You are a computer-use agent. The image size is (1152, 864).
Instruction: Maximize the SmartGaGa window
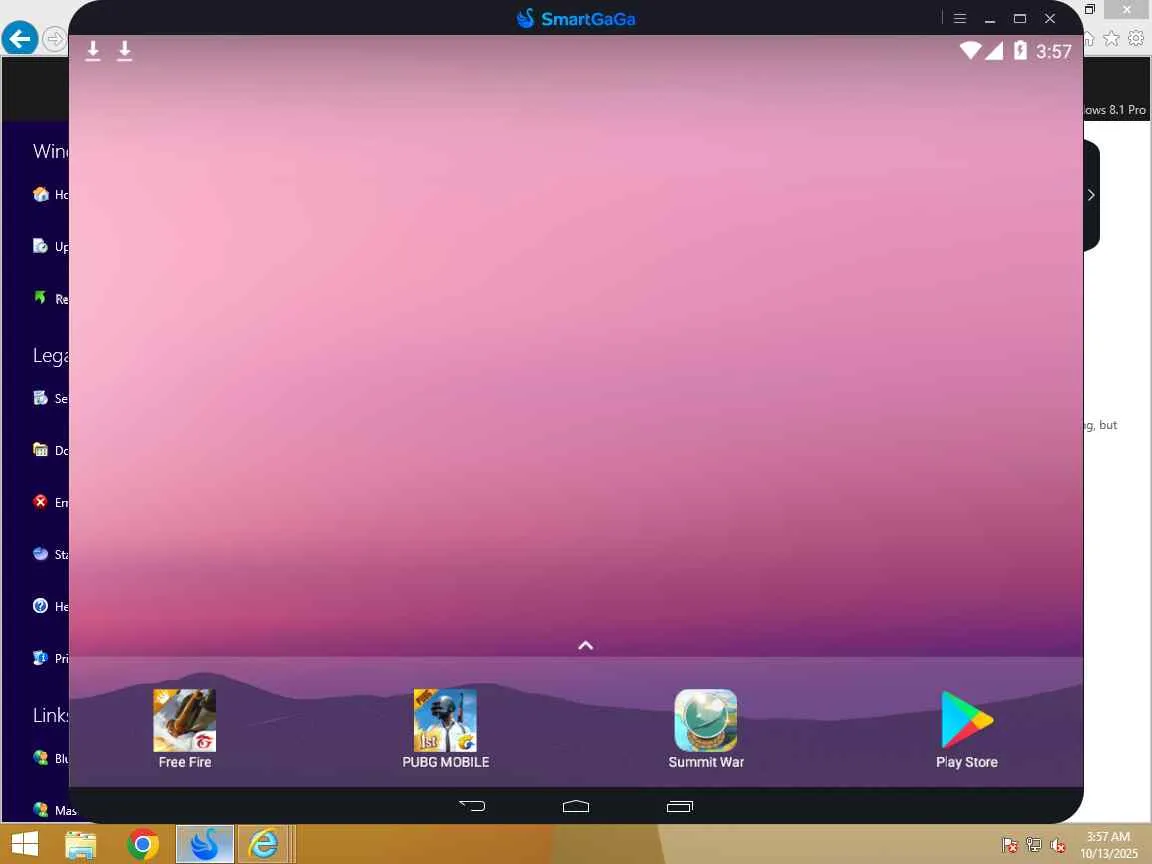click(1020, 18)
